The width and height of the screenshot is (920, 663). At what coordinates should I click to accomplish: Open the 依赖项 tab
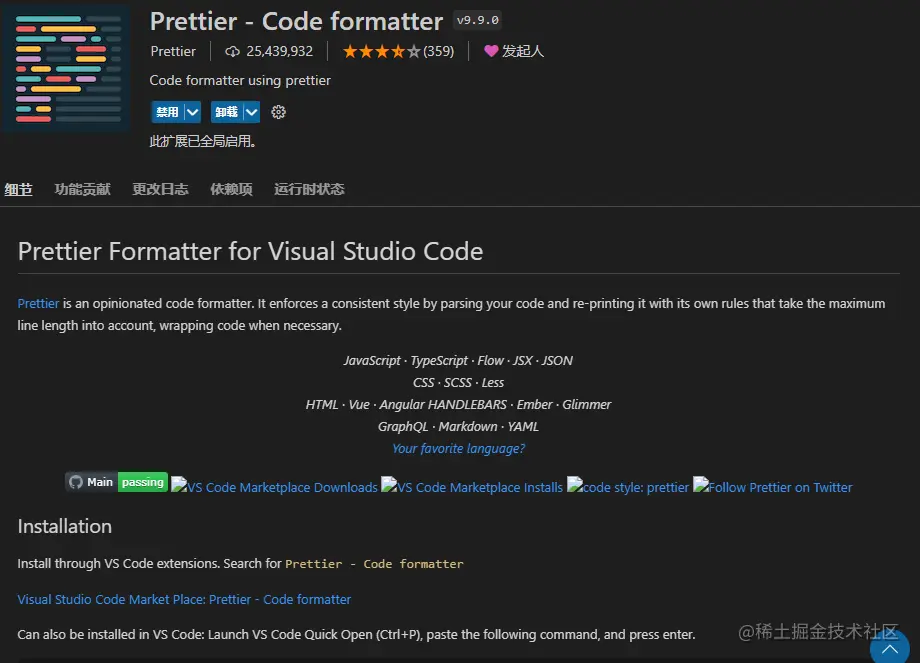231,189
